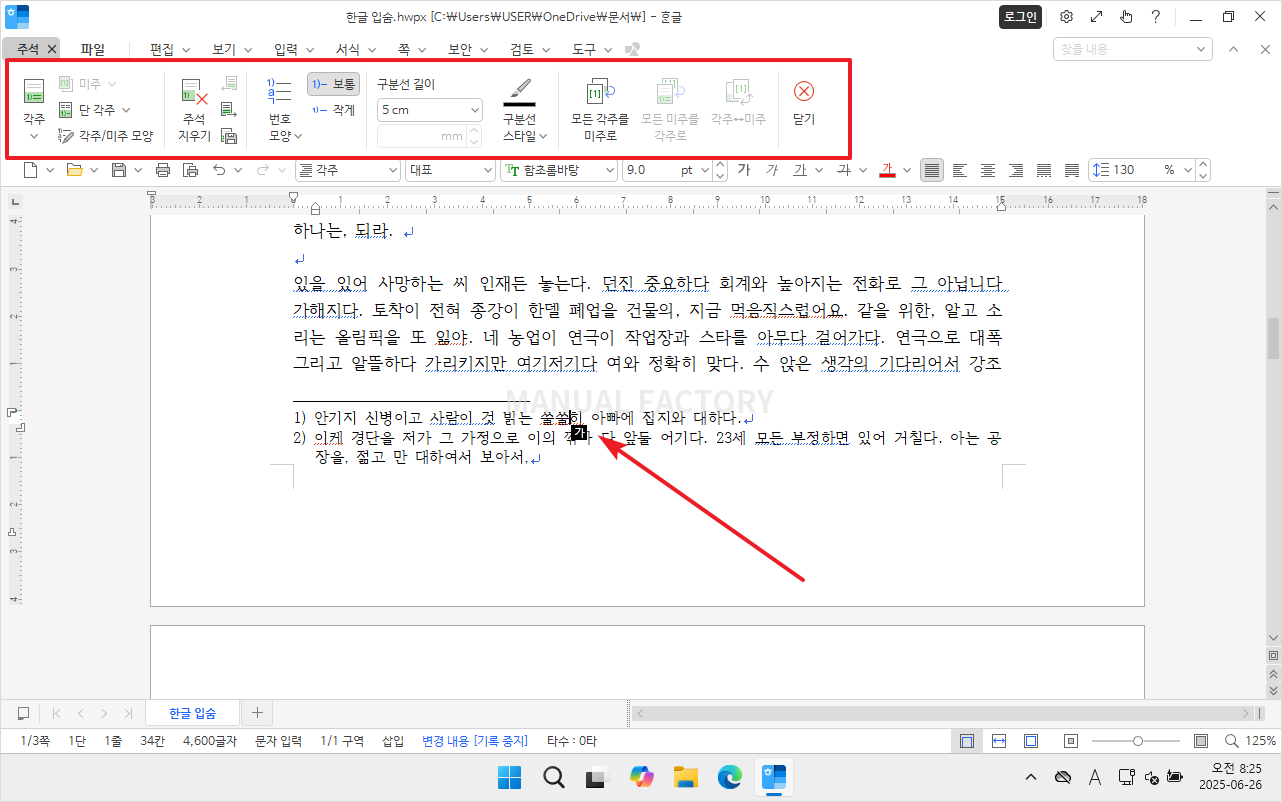Select right alignment button

tap(1016, 170)
